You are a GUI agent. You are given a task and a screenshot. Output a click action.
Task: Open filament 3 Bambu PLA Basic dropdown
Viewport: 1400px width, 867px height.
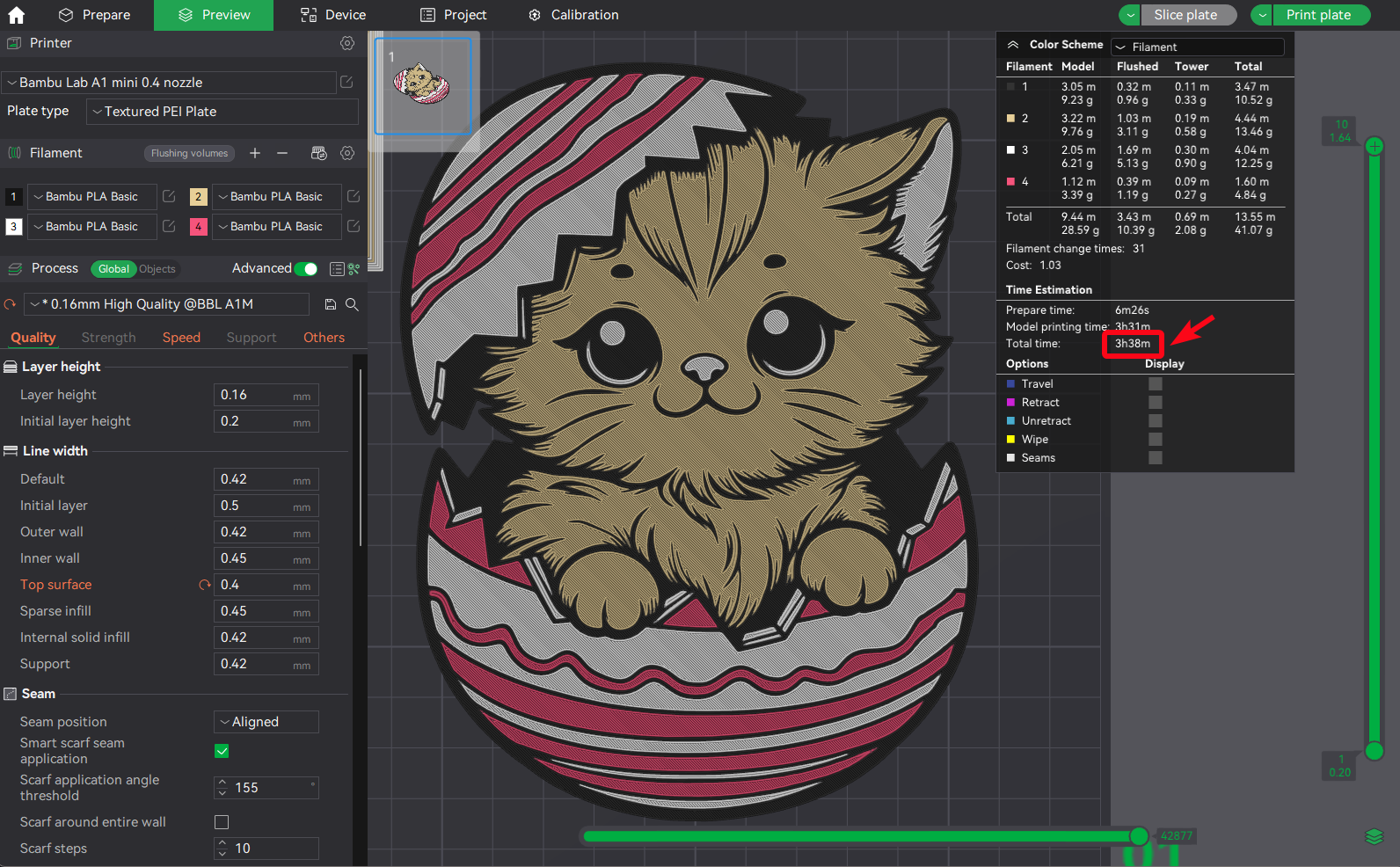pos(92,227)
